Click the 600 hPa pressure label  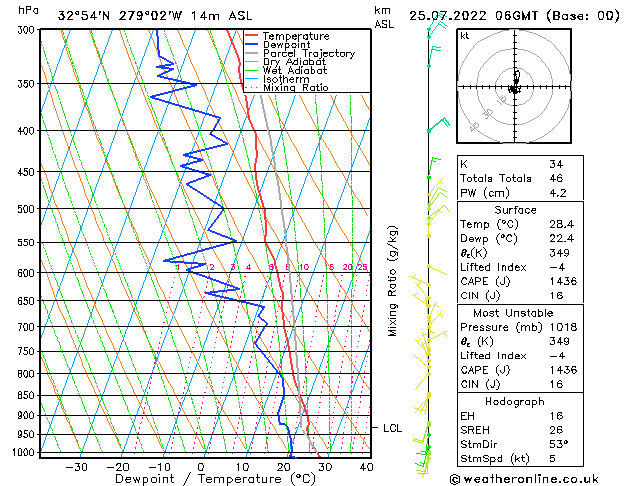pyautogui.click(x=28, y=273)
